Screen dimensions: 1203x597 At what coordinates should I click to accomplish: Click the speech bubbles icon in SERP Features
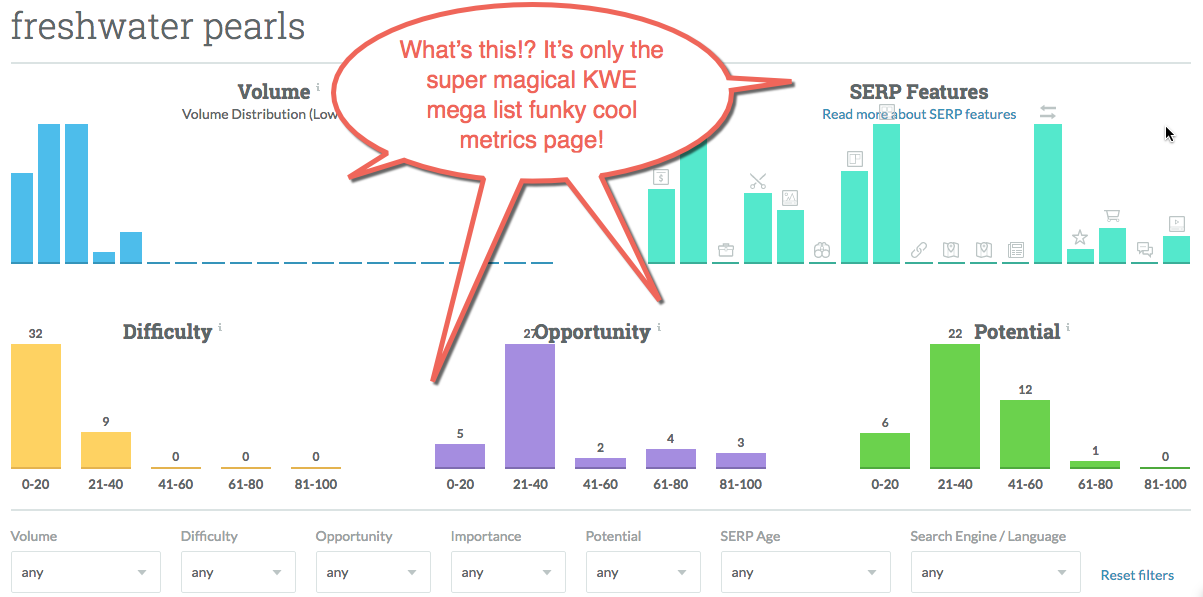pyautogui.click(x=1145, y=249)
